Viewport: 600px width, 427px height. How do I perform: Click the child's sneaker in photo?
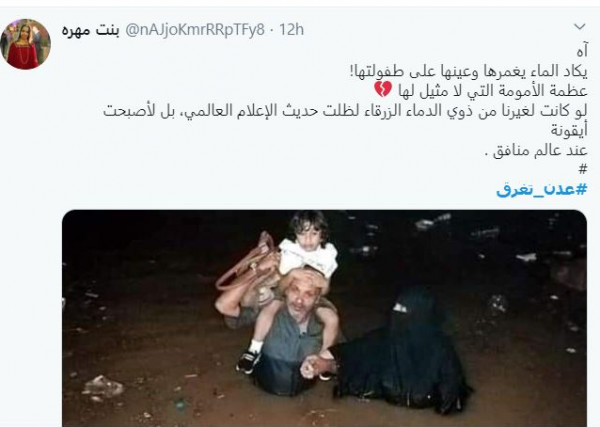(x=248, y=361)
